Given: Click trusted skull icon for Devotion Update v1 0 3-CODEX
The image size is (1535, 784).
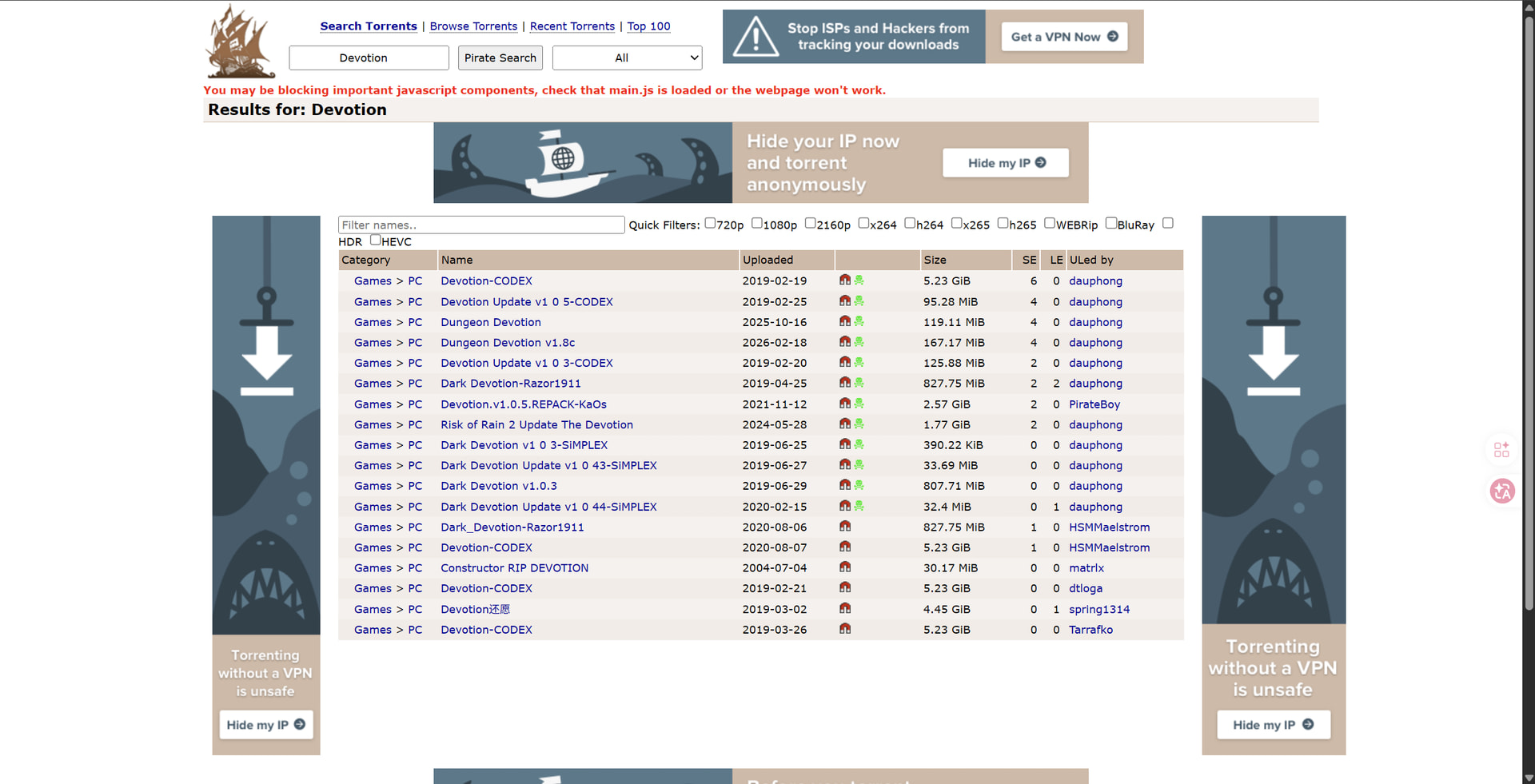Looking at the screenshot, I should coord(859,362).
